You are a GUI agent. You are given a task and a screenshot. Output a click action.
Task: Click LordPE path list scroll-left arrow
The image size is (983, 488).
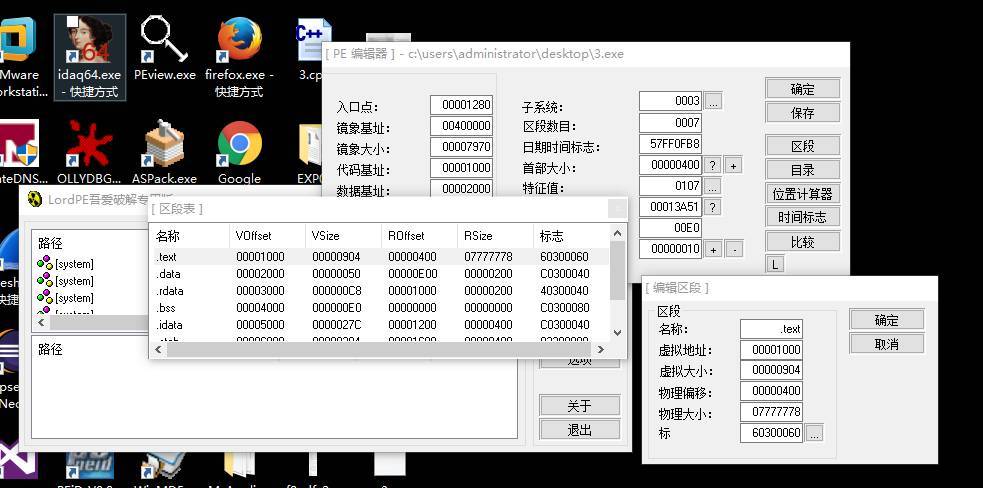[x=41, y=322]
